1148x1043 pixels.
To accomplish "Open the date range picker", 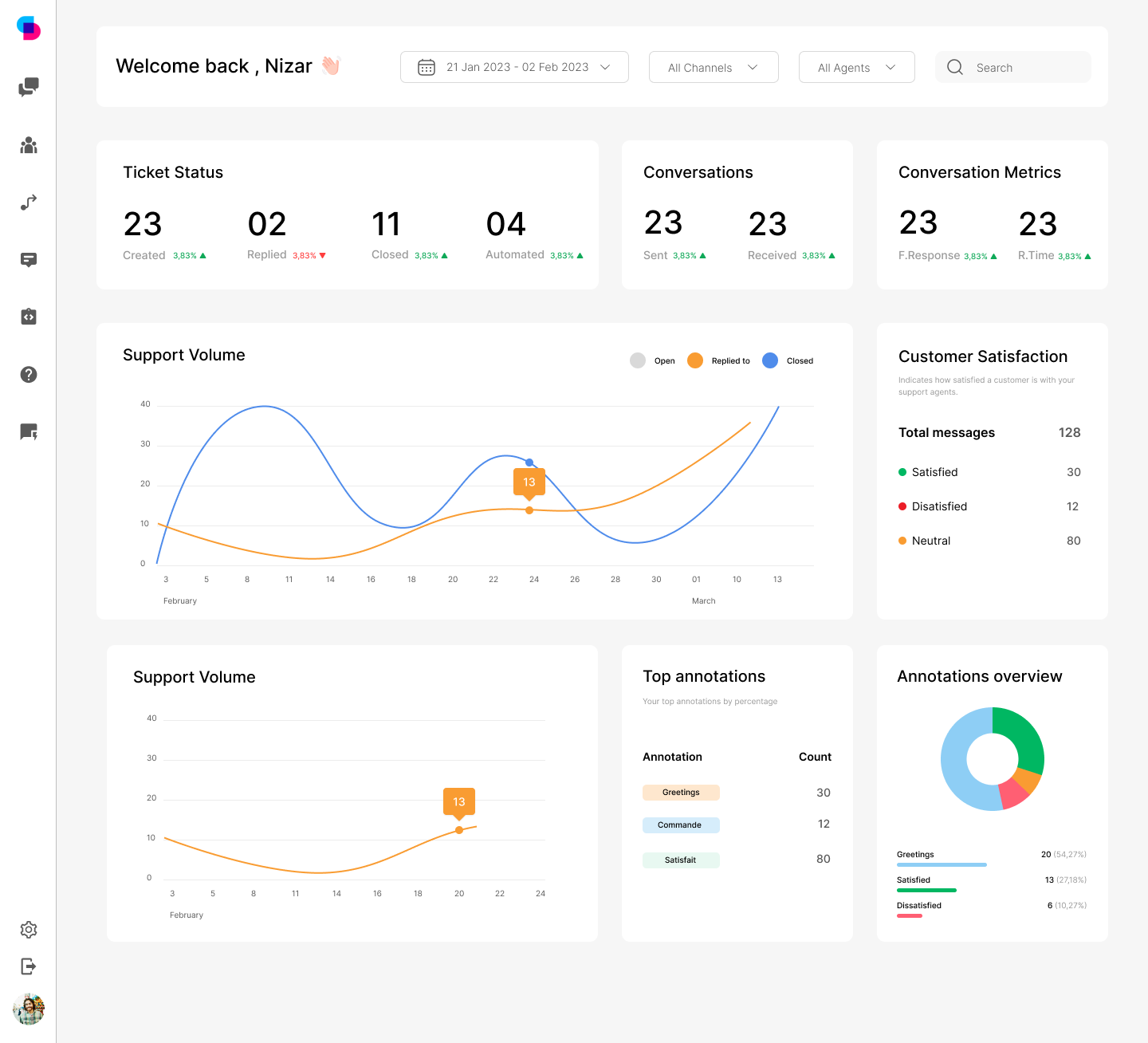I will coord(514,67).
